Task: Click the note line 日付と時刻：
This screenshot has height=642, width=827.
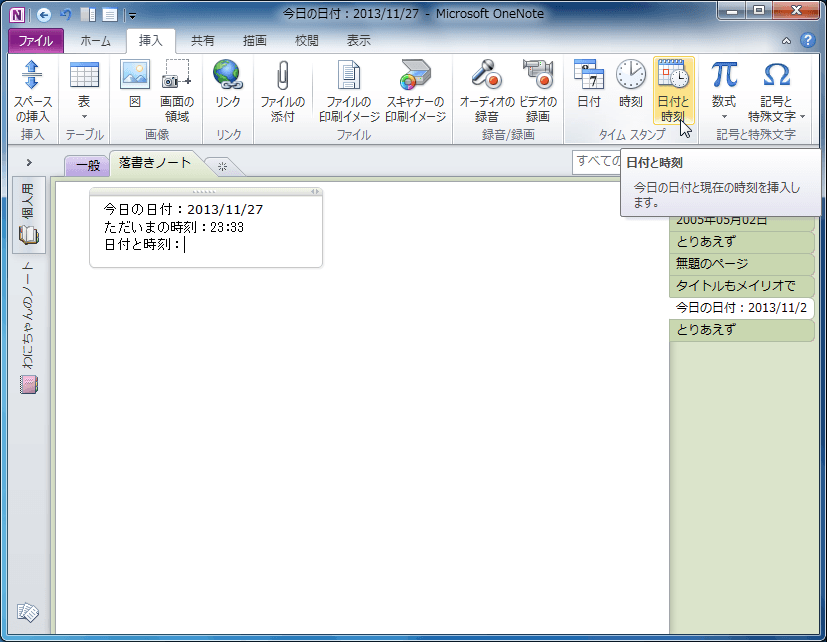Action: (x=142, y=244)
